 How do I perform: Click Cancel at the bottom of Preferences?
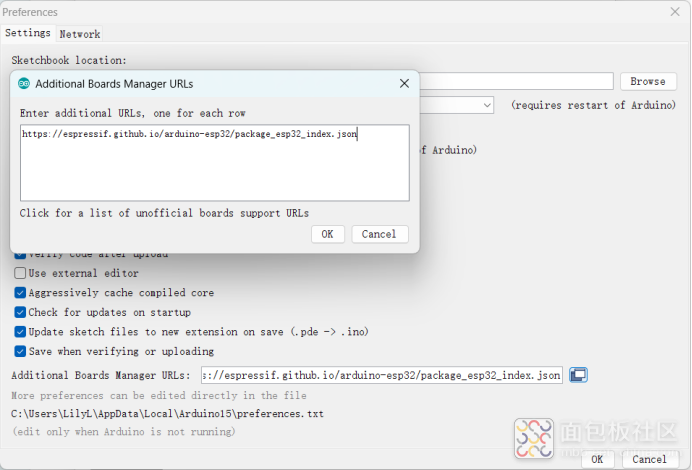(x=649, y=459)
